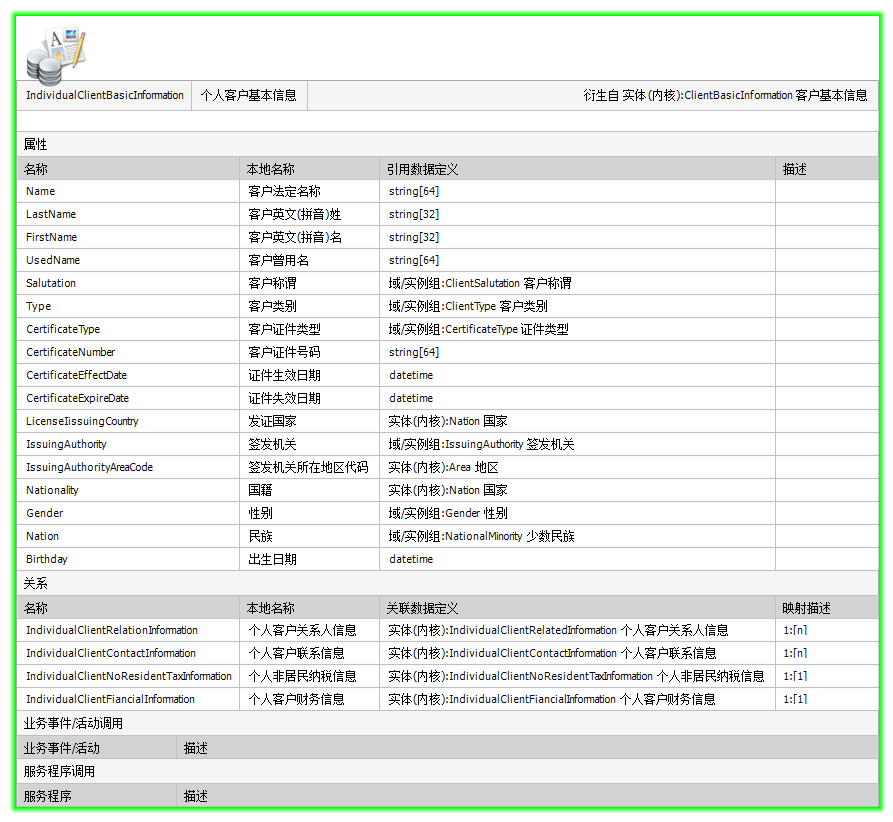Select the CertificateNumber attribute cell
The height and width of the screenshot is (822, 893).
128,352
